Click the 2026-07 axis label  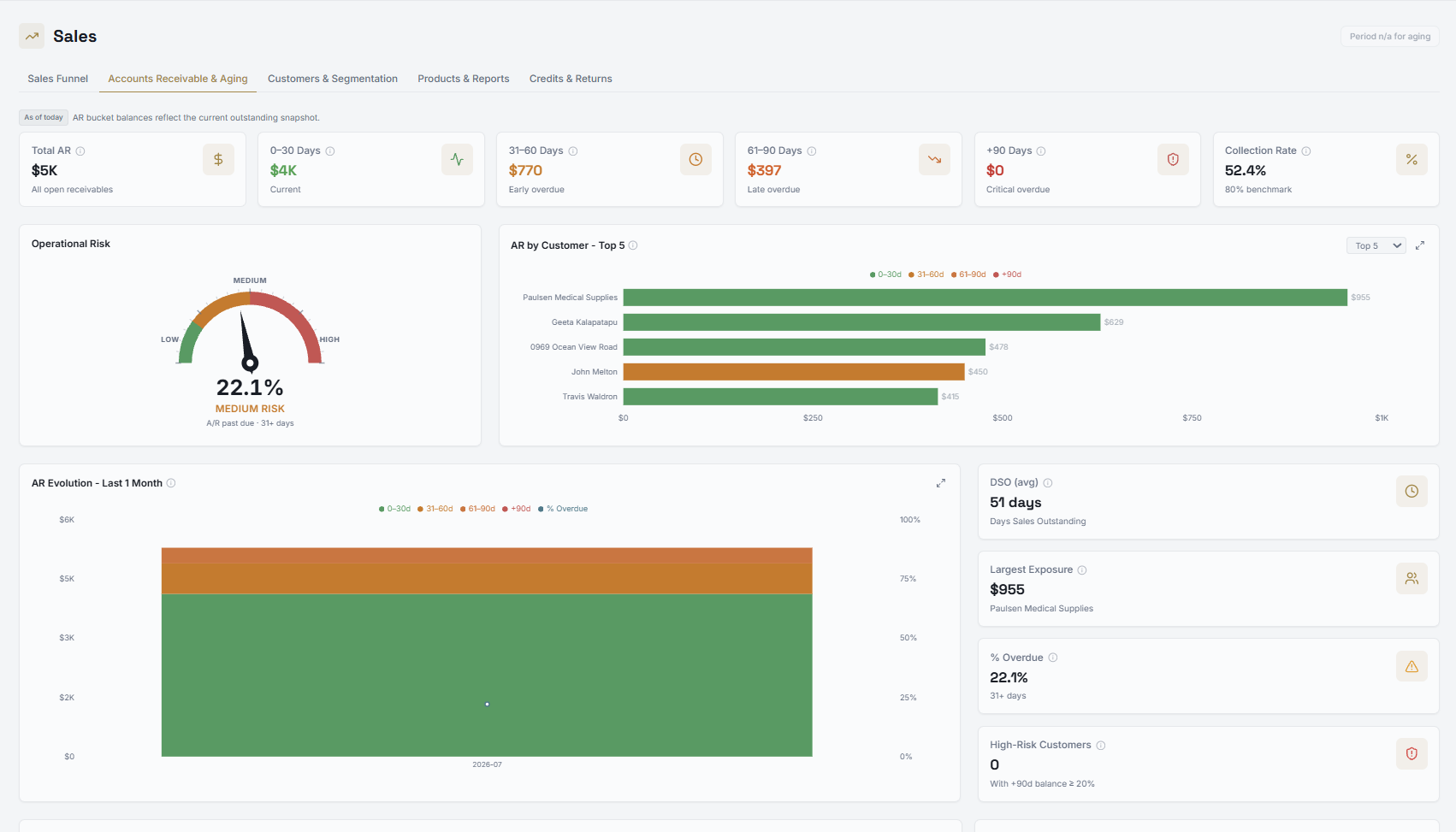(487, 764)
